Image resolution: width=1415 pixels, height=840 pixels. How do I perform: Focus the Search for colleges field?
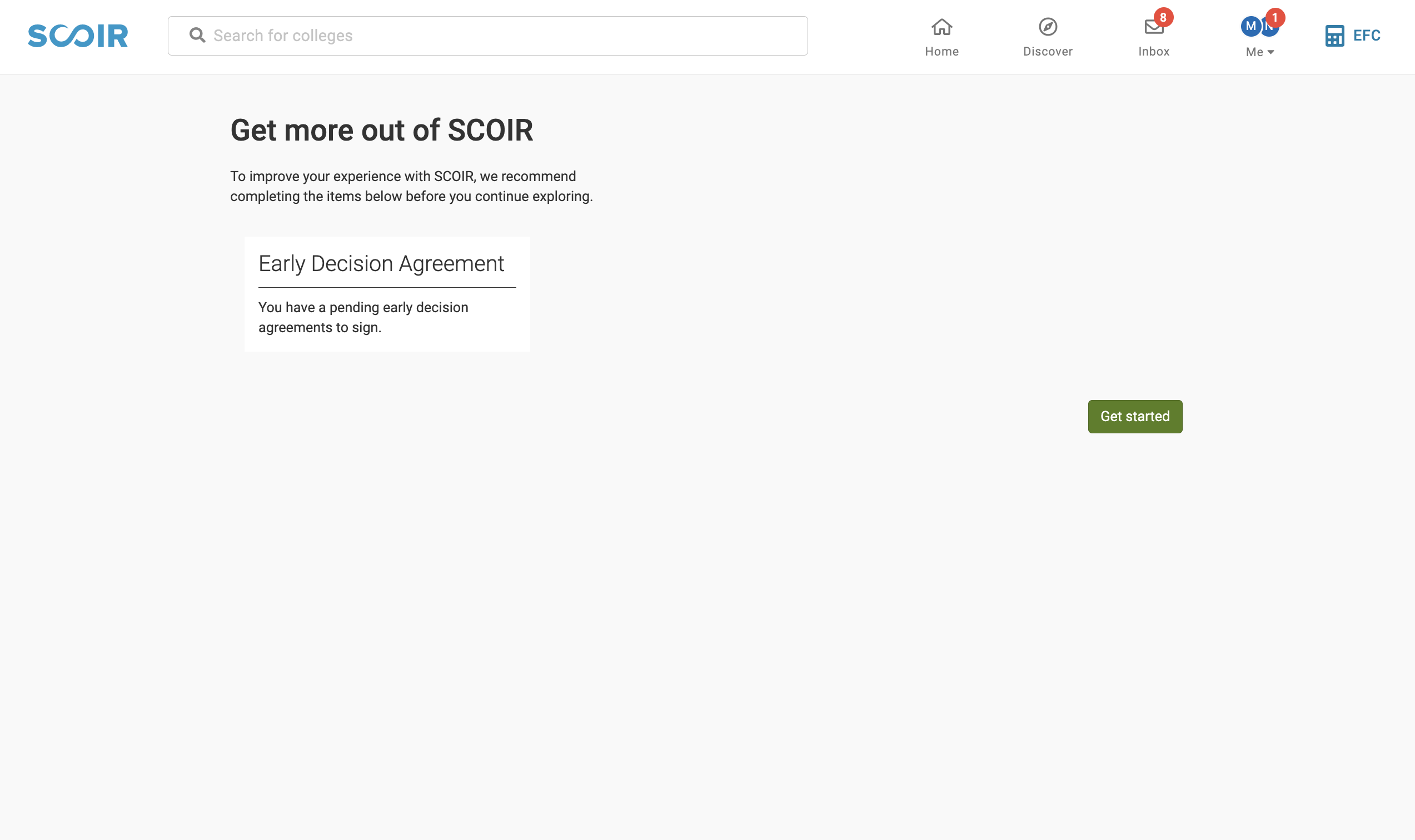[487, 36]
